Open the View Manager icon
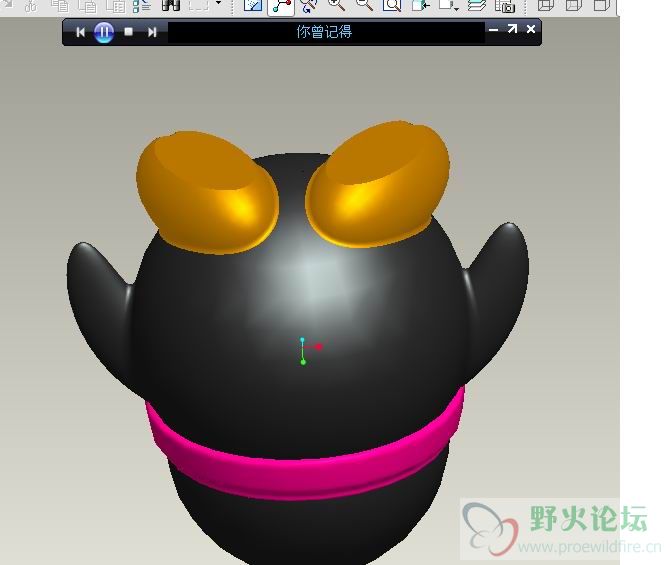The height and width of the screenshot is (565, 671). pos(505,6)
